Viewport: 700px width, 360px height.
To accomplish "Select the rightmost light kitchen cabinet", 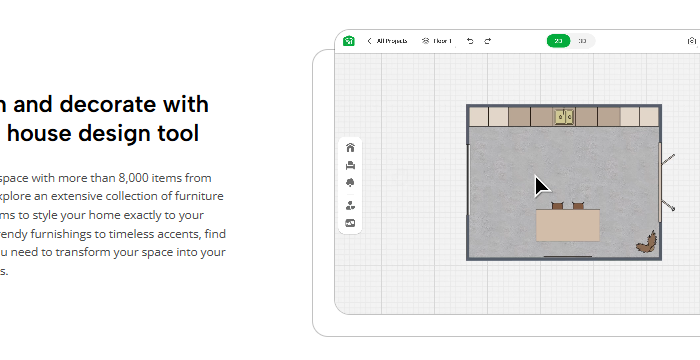I will [x=650, y=117].
